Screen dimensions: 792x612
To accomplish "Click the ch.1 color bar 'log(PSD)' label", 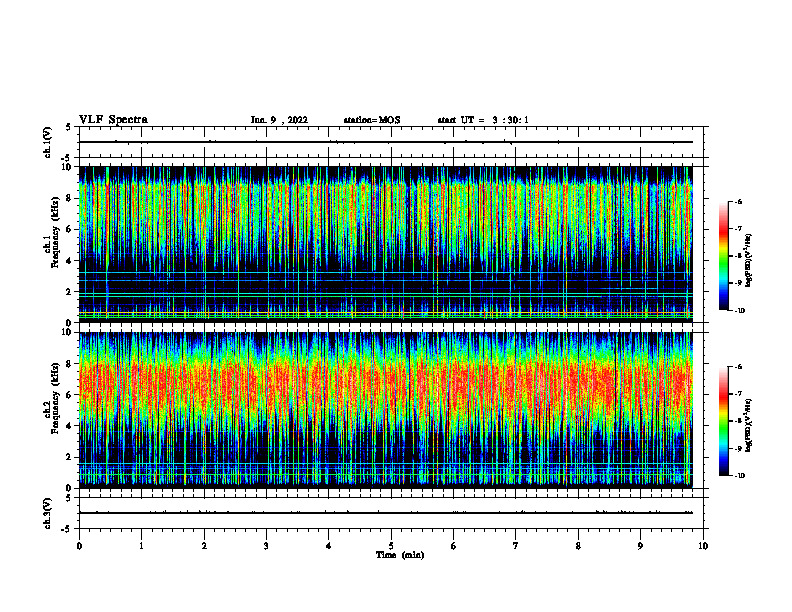I will 748,260.
